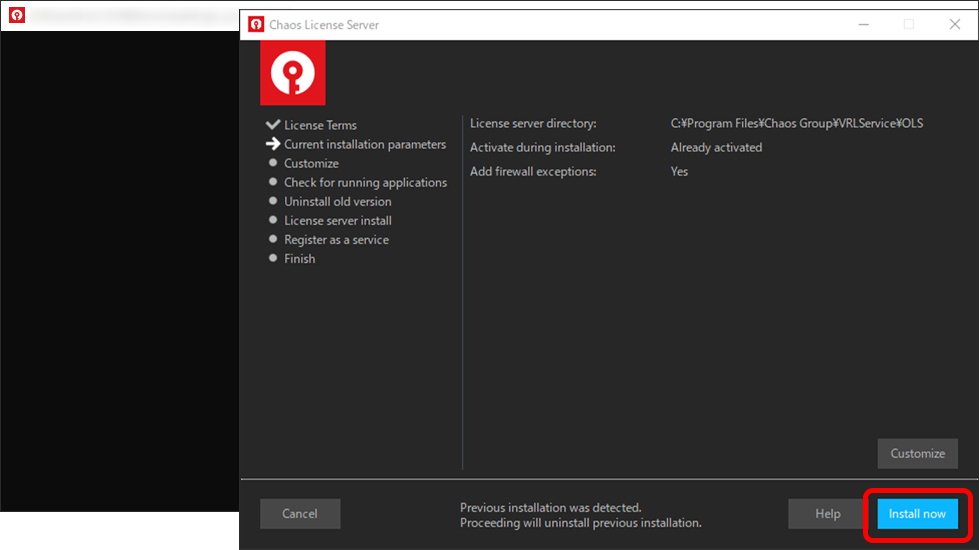
Task: Select Uninstall old version step
Action: coord(338,202)
